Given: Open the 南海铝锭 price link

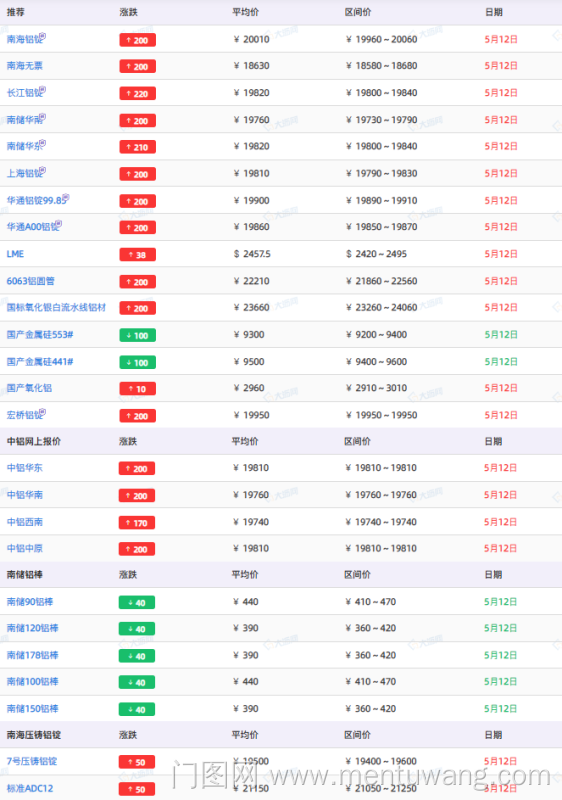Looking at the screenshot, I should tap(23, 39).
